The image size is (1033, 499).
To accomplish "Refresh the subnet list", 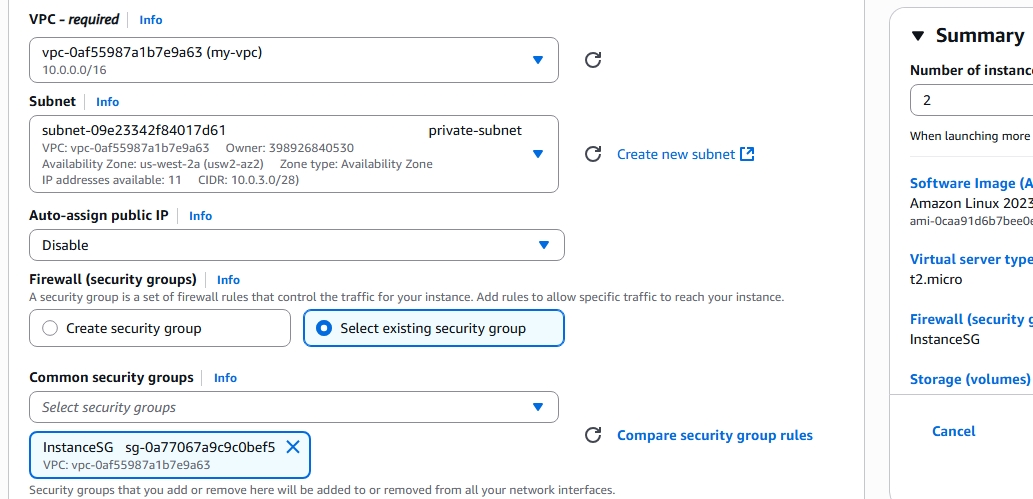I will pyautogui.click(x=593, y=154).
